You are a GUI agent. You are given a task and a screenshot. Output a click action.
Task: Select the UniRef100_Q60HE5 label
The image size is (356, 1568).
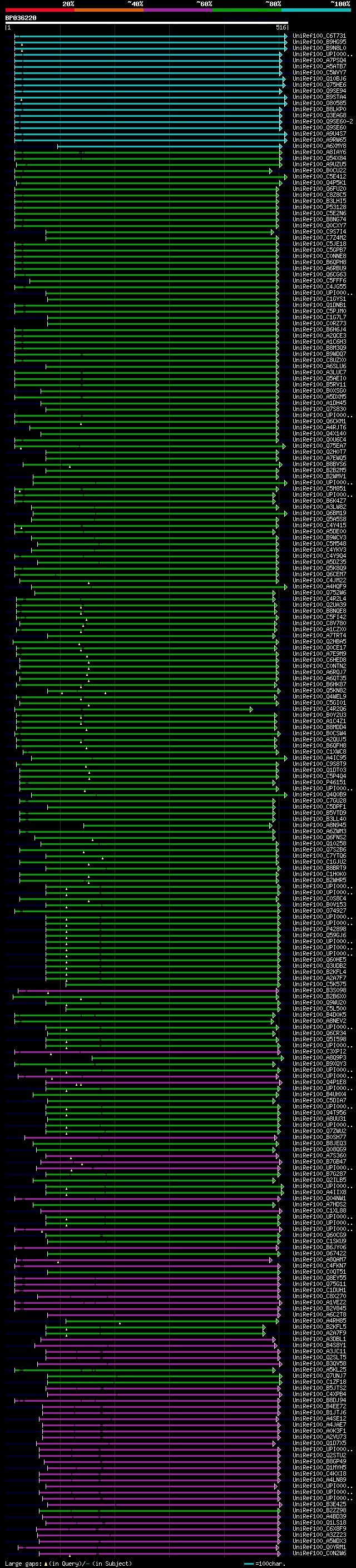tap(319, 960)
